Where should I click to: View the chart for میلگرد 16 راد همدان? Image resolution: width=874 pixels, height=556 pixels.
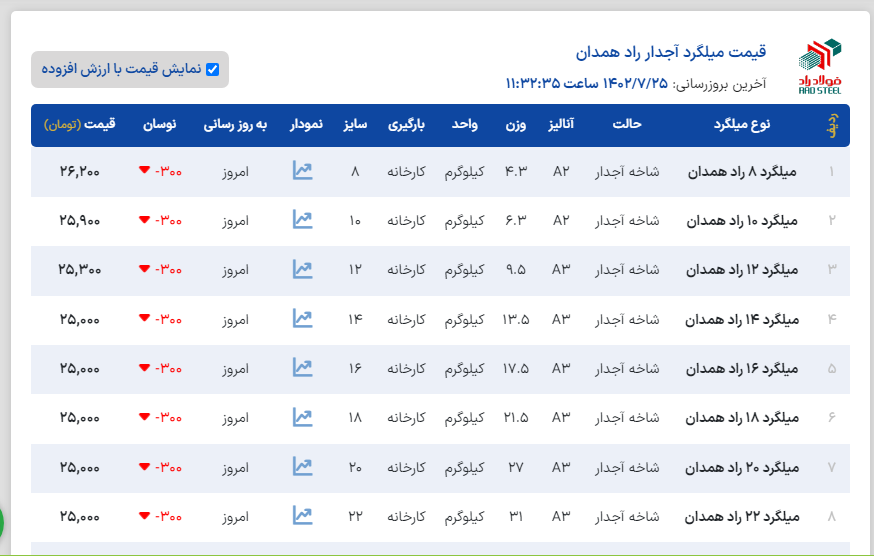pyautogui.click(x=302, y=368)
